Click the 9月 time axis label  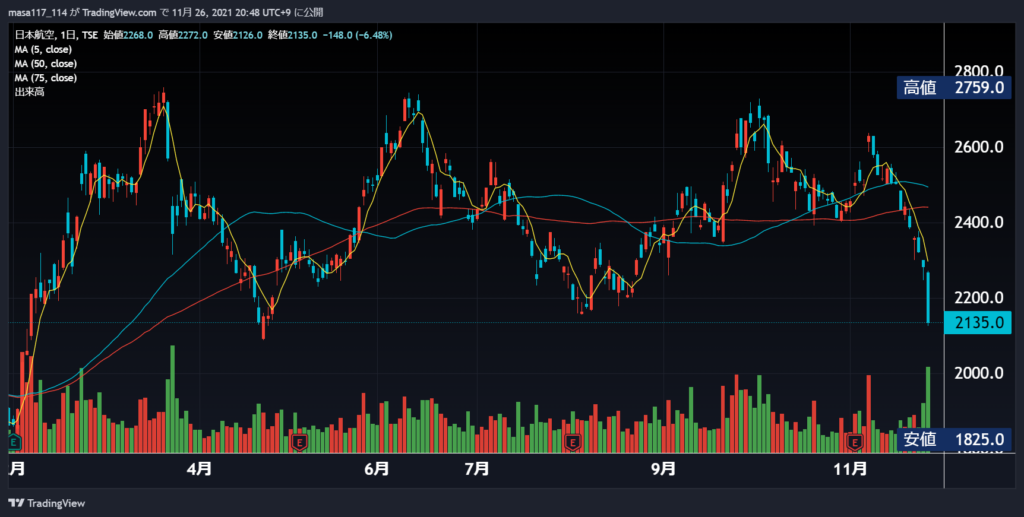point(663,469)
